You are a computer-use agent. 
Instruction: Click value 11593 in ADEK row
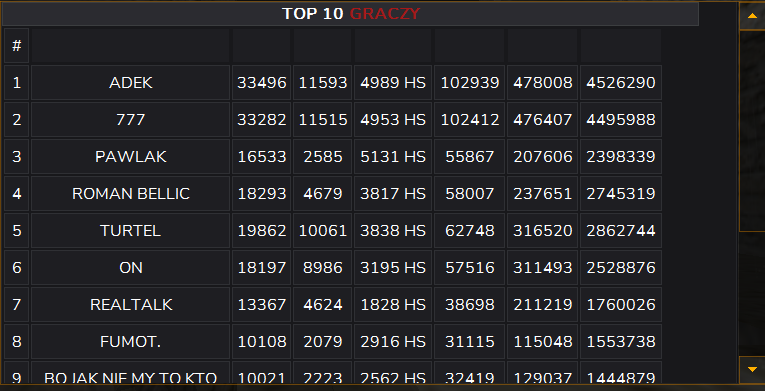click(x=322, y=83)
